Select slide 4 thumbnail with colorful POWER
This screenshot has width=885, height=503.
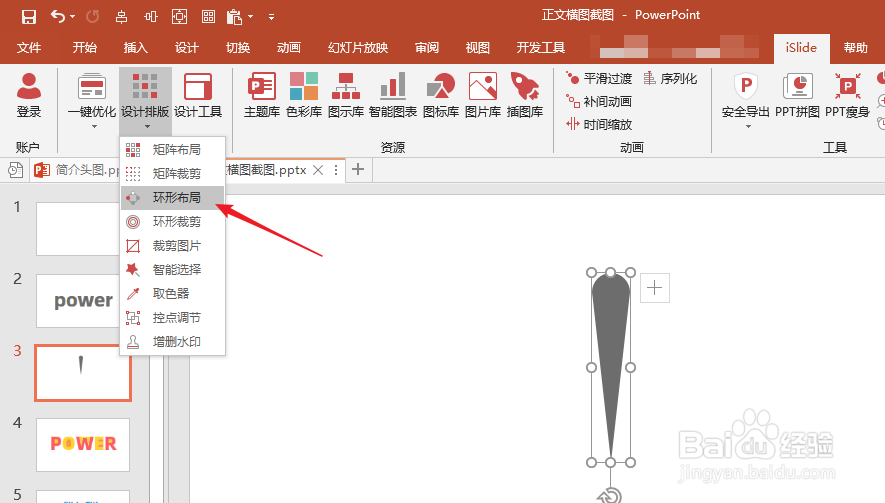(83, 444)
